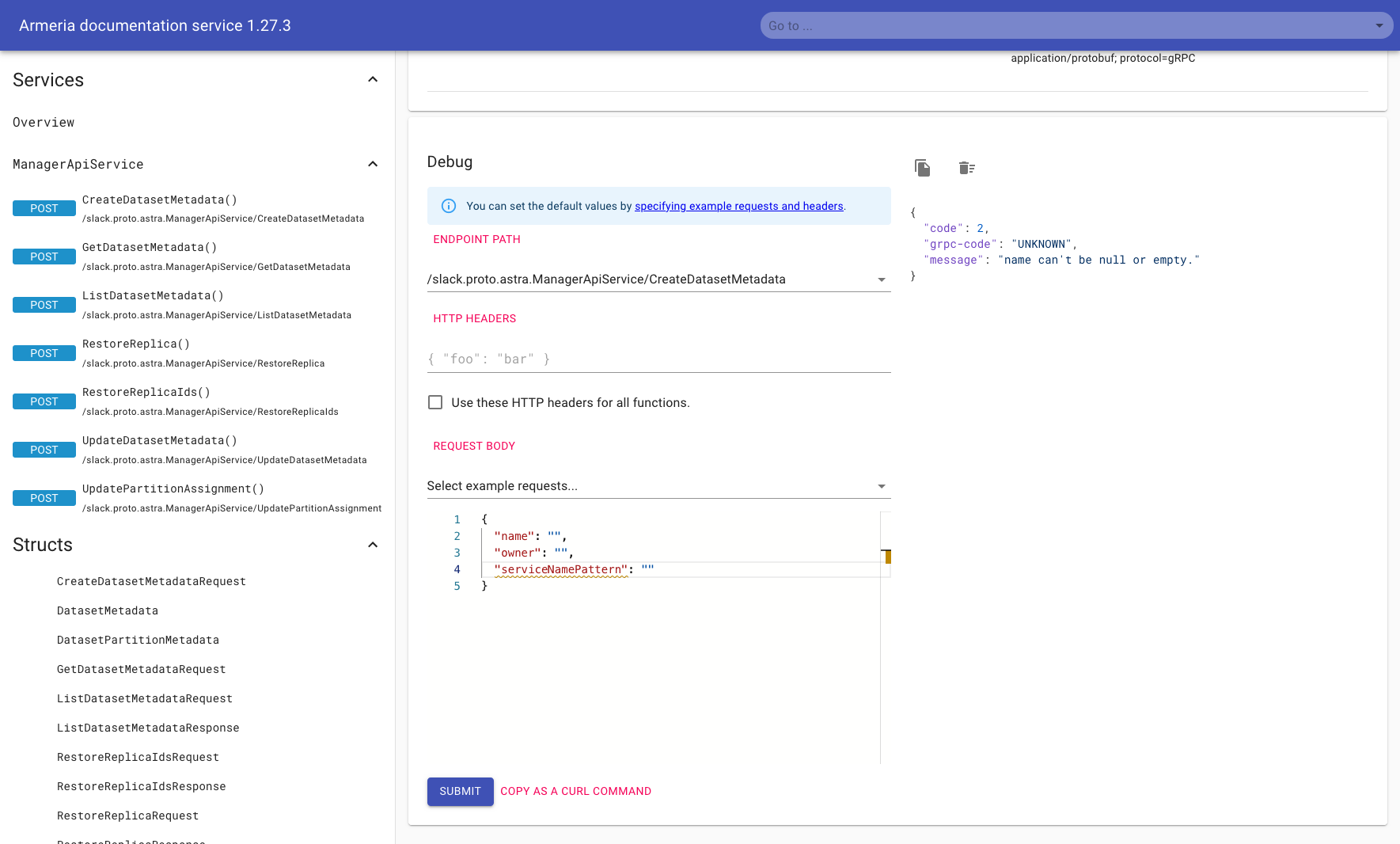This screenshot has width=1400, height=844.
Task: Open GetDatasetMetadata() method
Action: pyautogui.click(x=150, y=247)
